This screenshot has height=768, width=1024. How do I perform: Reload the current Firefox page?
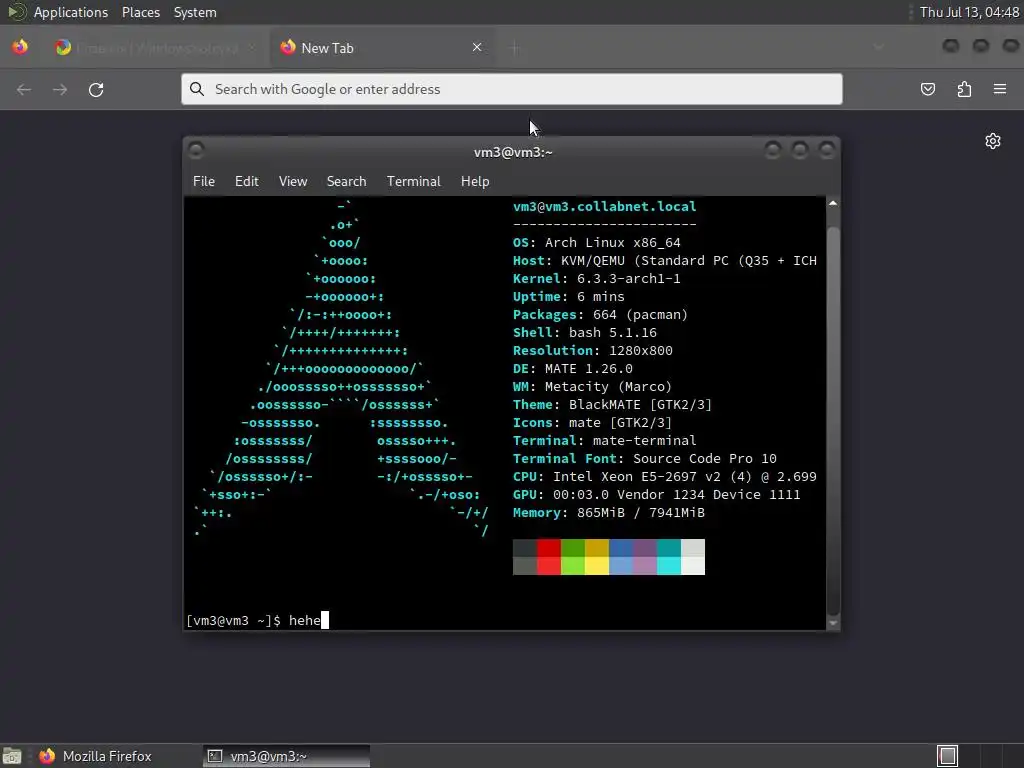pos(96,89)
